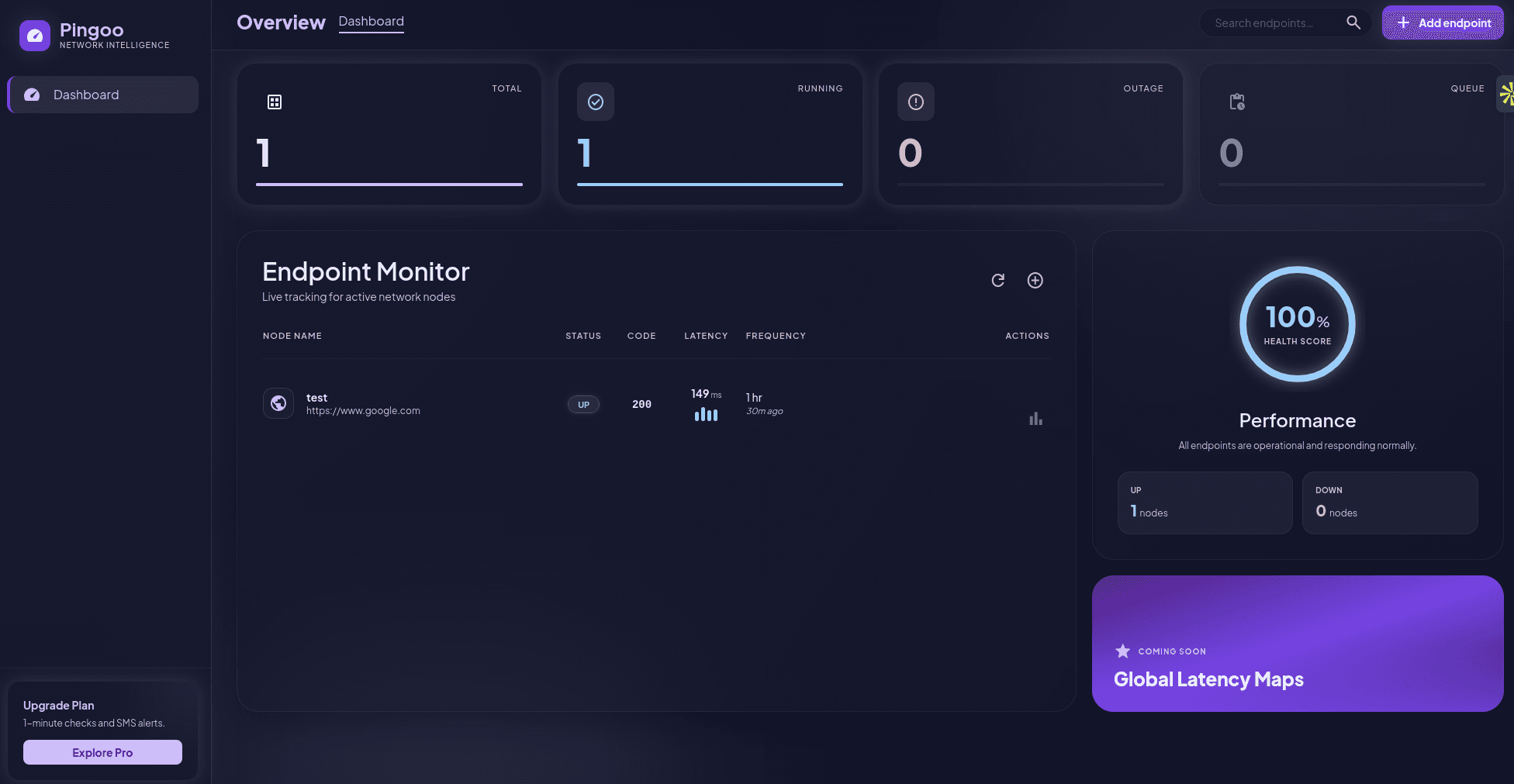Click the RUNNING stat card count

(584, 153)
